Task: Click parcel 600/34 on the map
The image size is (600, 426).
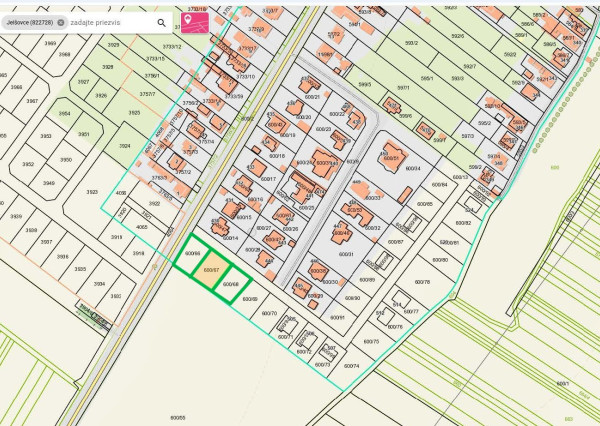Action: [412, 169]
